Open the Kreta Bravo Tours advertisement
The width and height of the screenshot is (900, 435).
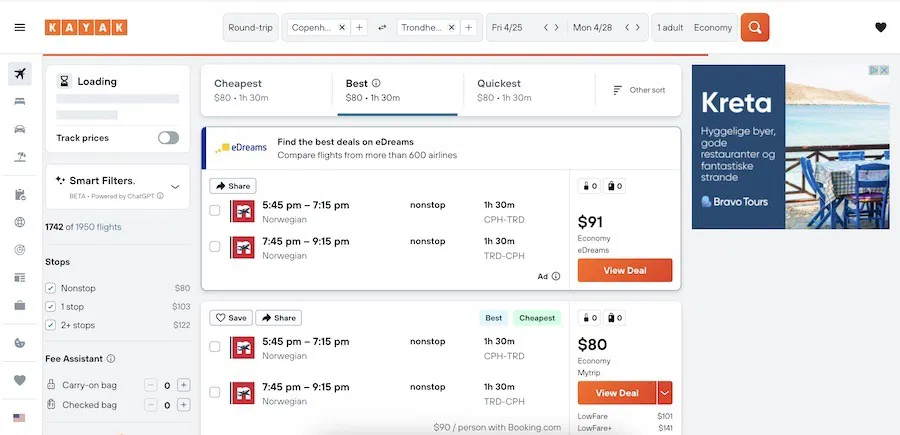tap(790, 147)
